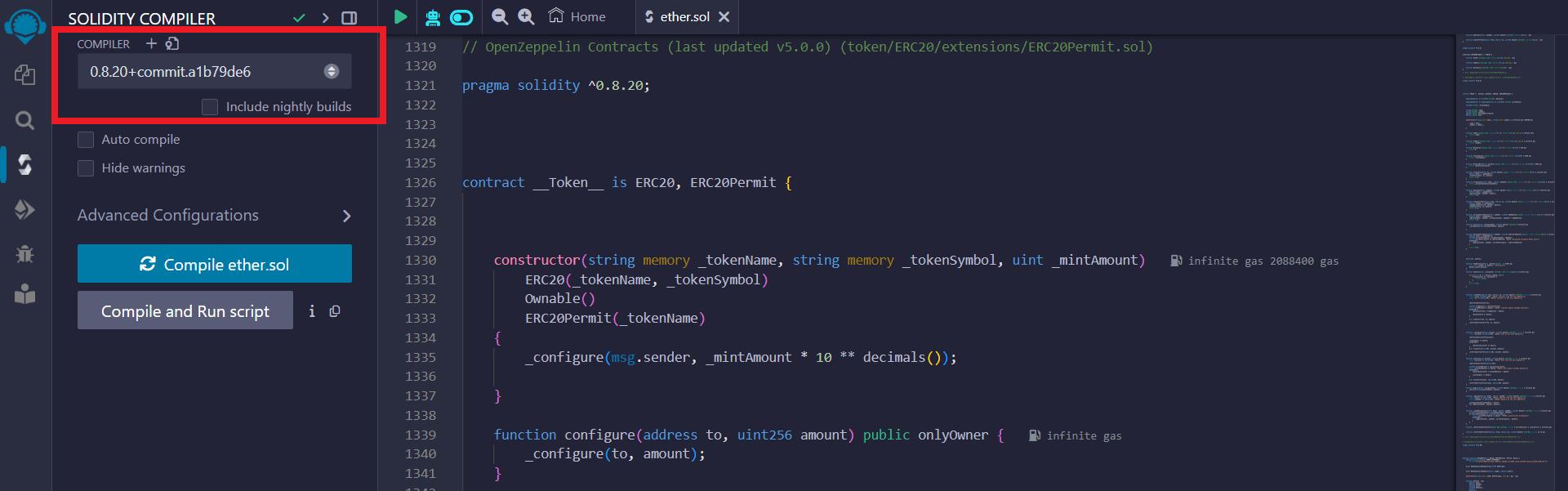Open the Debugger bug icon

click(x=25, y=253)
